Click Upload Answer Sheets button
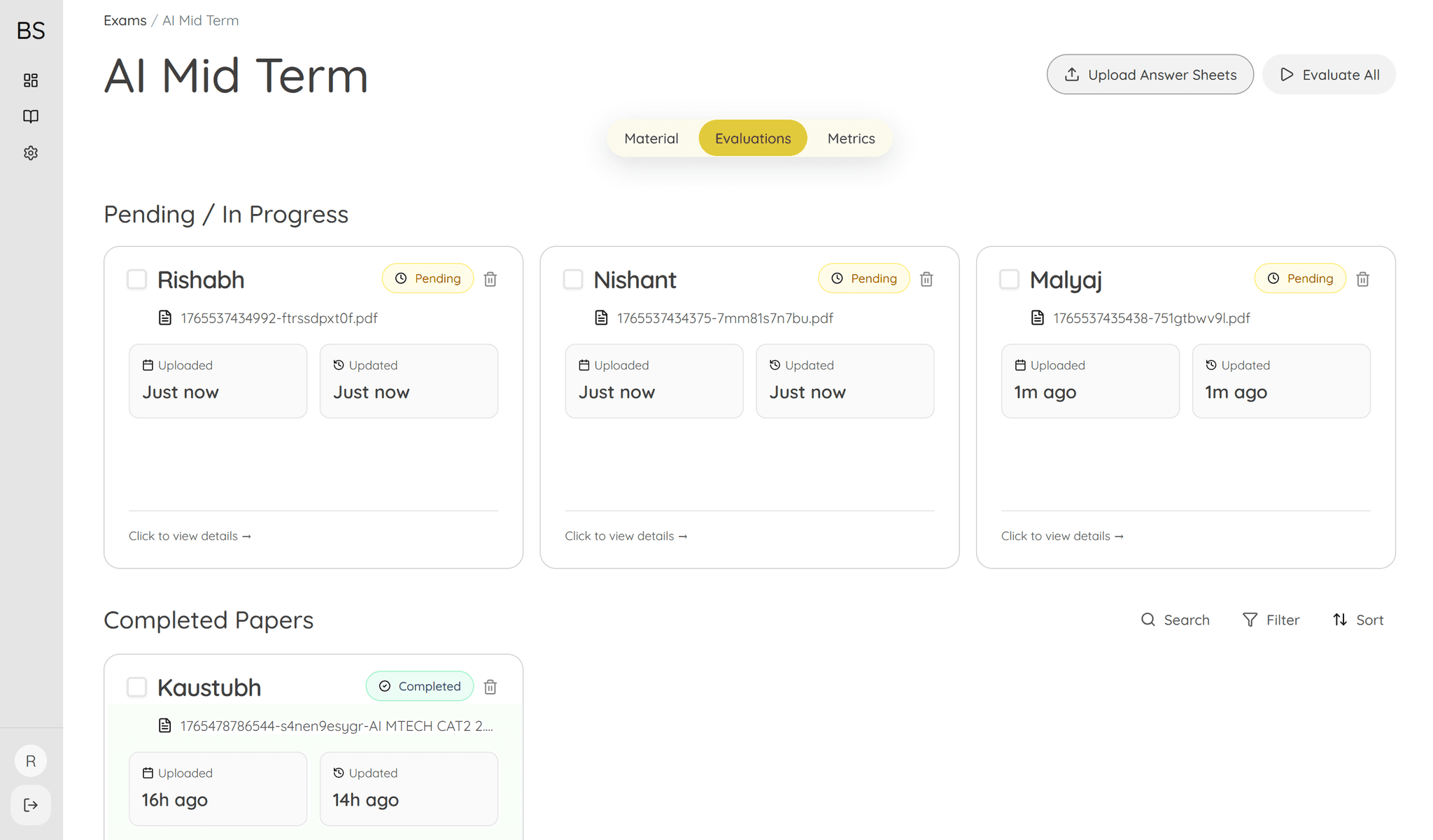1433x840 pixels. tap(1150, 75)
